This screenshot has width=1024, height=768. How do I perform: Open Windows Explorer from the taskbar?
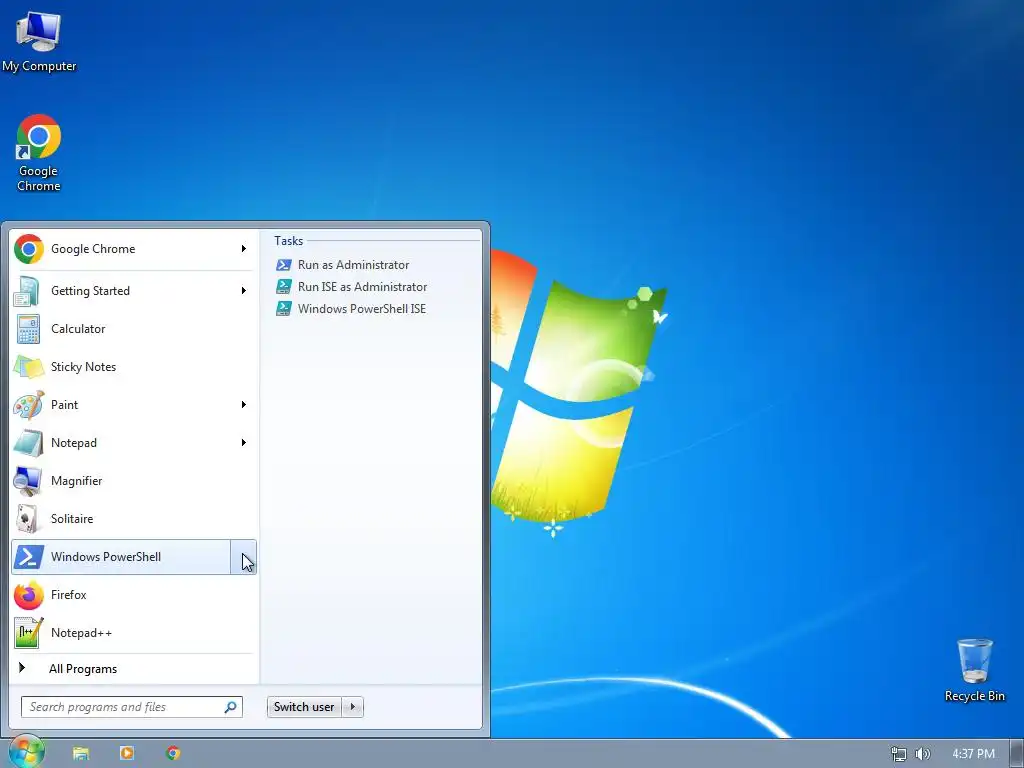click(x=81, y=753)
